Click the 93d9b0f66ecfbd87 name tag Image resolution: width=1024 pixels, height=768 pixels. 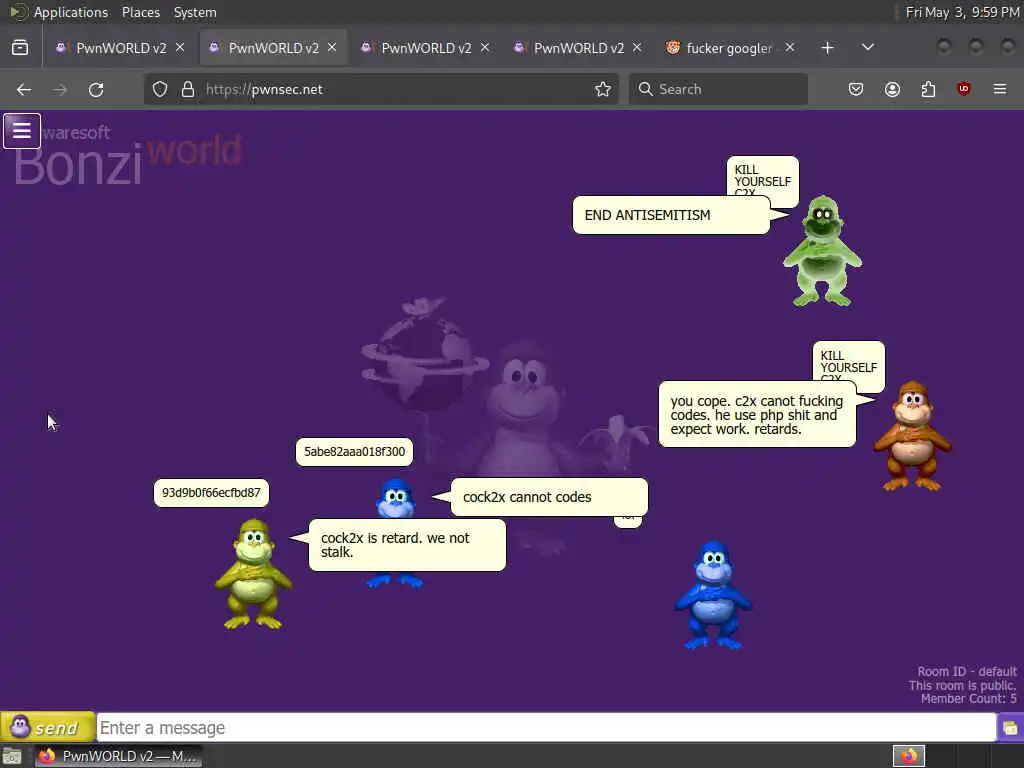click(x=211, y=493)
